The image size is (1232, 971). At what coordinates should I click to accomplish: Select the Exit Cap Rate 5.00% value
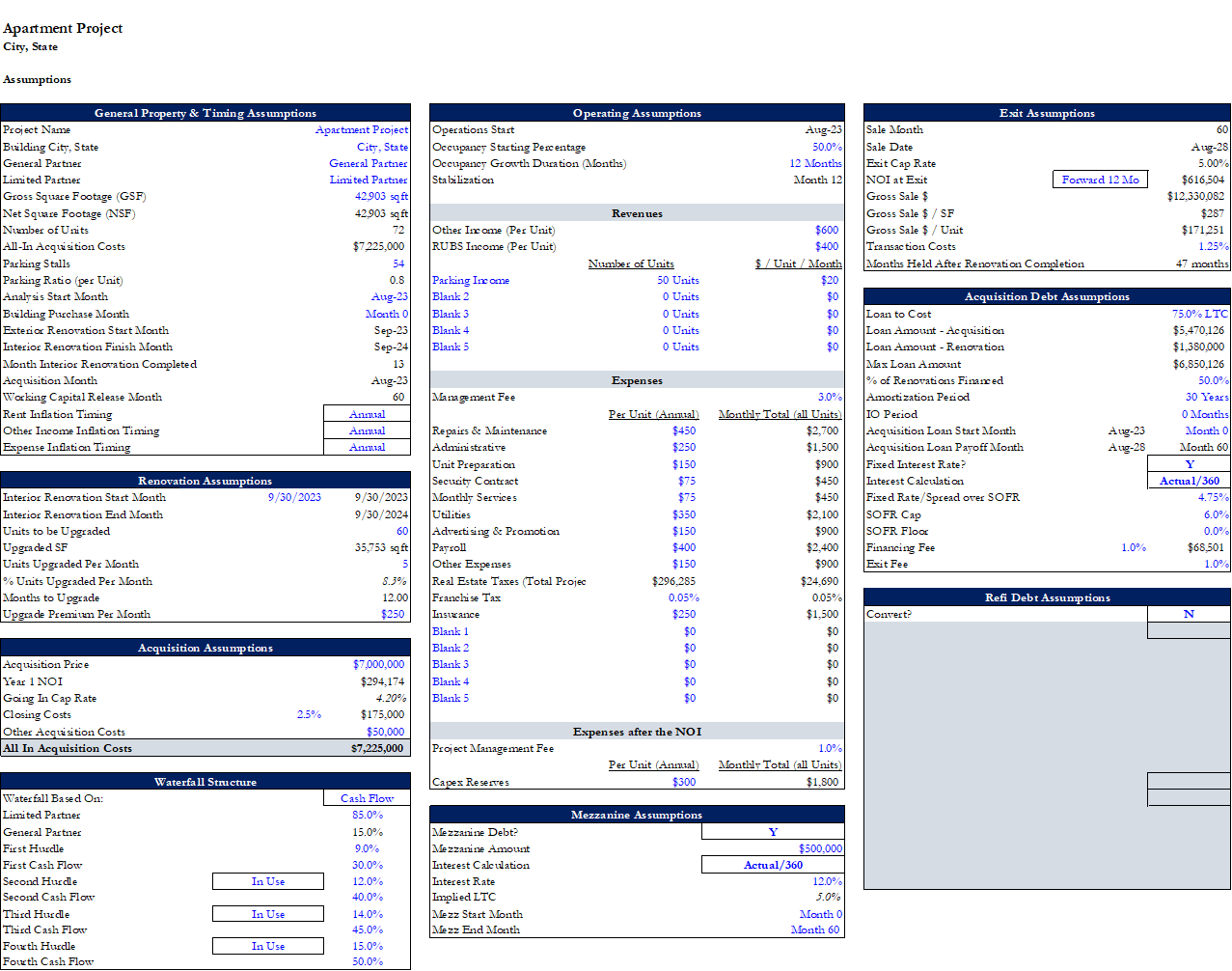tap(1212, 163)
